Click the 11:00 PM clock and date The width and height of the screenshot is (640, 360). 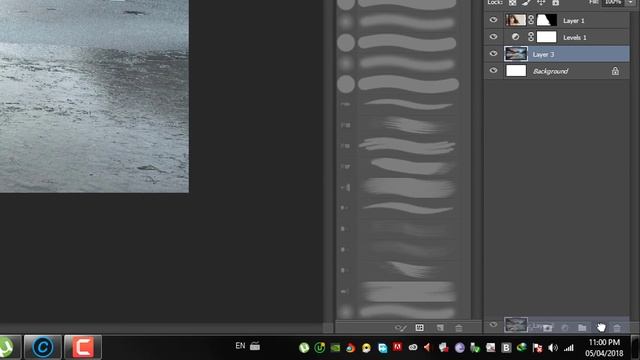(x=604, y=347)
